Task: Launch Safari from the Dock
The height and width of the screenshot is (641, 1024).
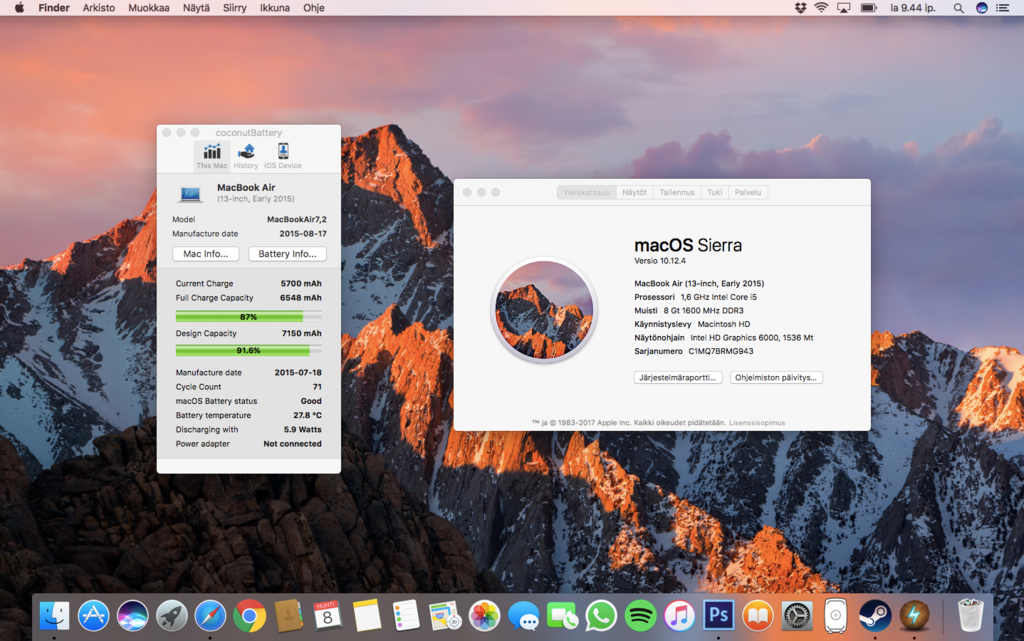Action: click(x=210, y=616)
